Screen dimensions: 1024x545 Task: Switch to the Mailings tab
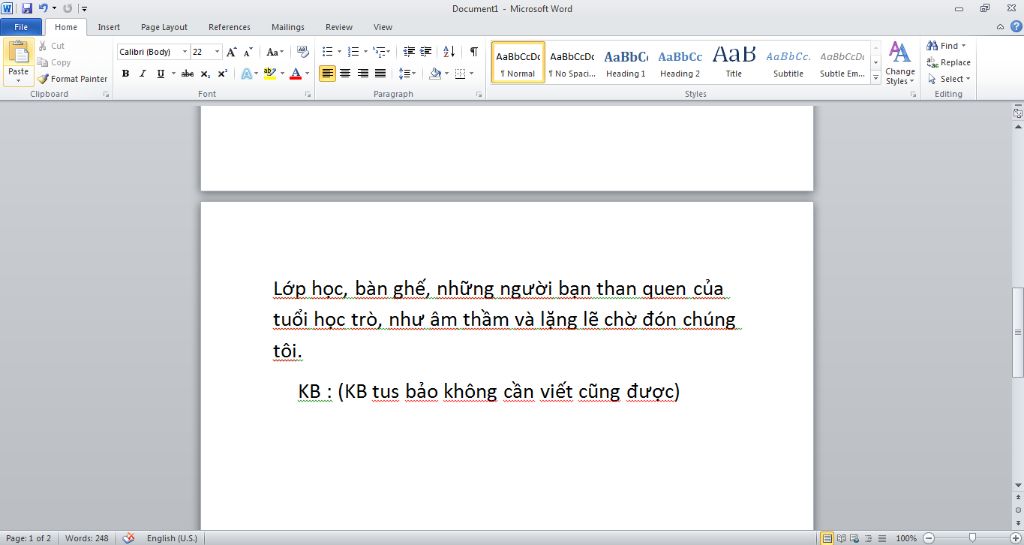pos(288,27)
